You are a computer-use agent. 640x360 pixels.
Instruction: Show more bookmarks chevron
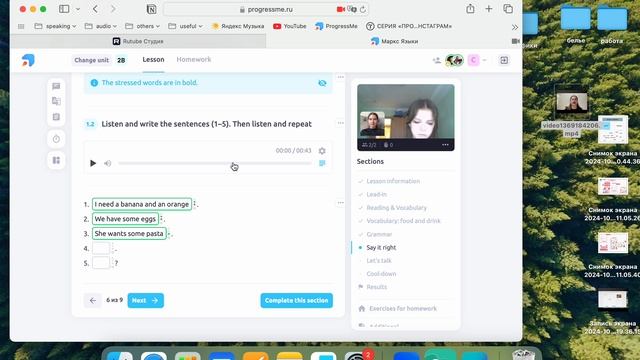point(515,27)
